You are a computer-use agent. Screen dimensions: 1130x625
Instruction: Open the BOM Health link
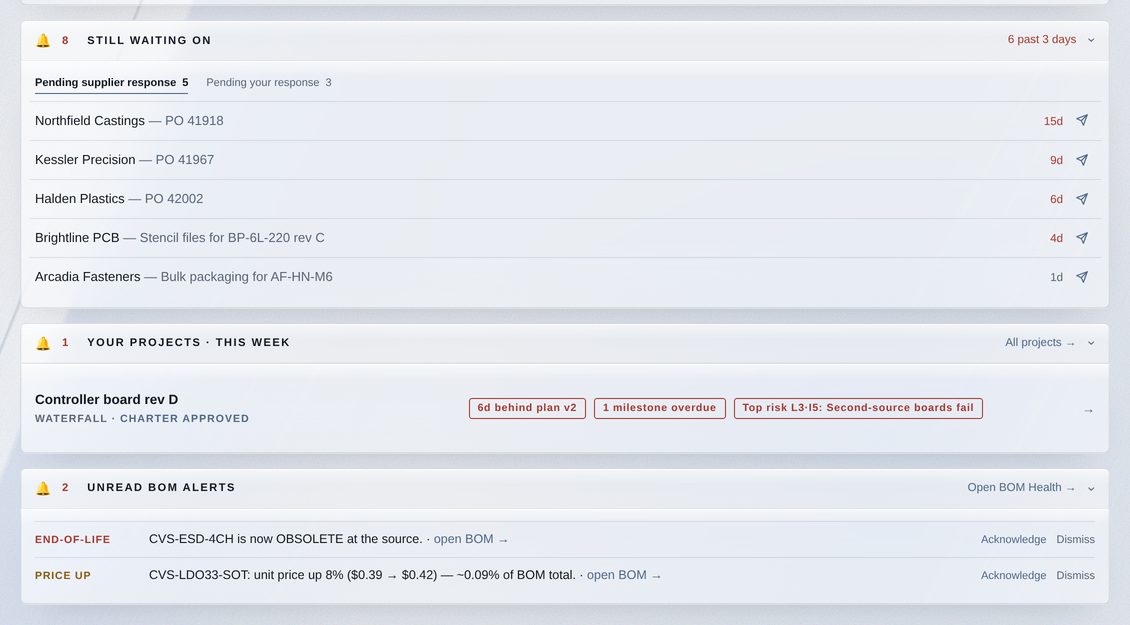1021,487
